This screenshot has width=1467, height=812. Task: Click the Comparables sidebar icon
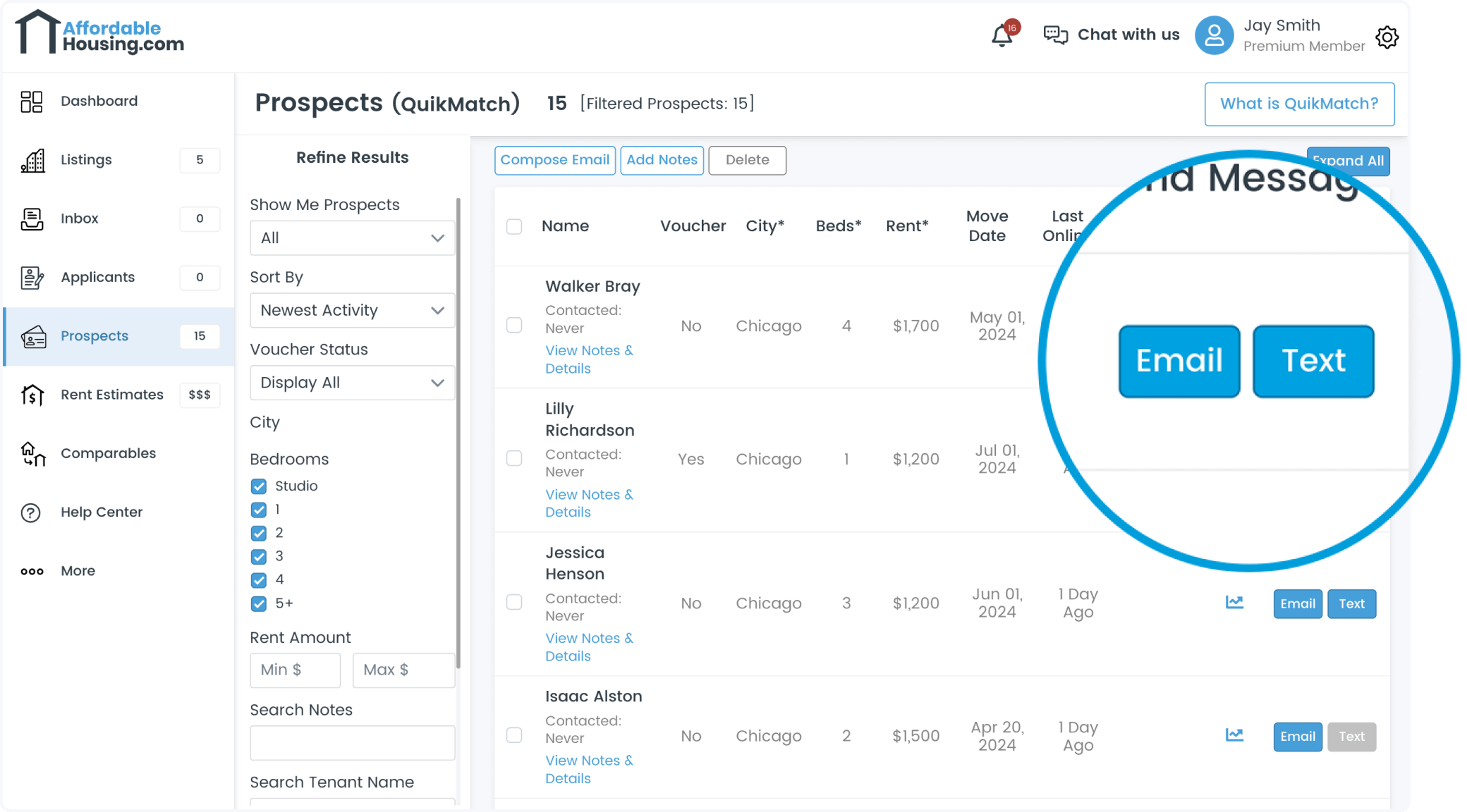click(x=32, y=454)
